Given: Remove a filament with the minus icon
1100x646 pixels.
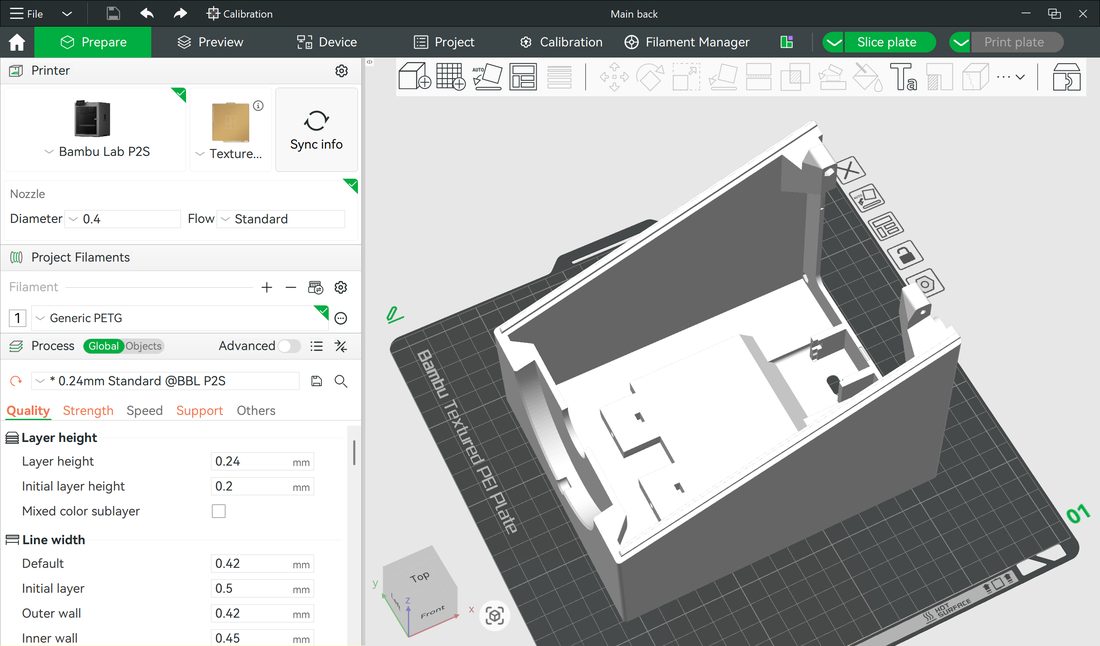Looking at the screenshot, I should 290,287.
